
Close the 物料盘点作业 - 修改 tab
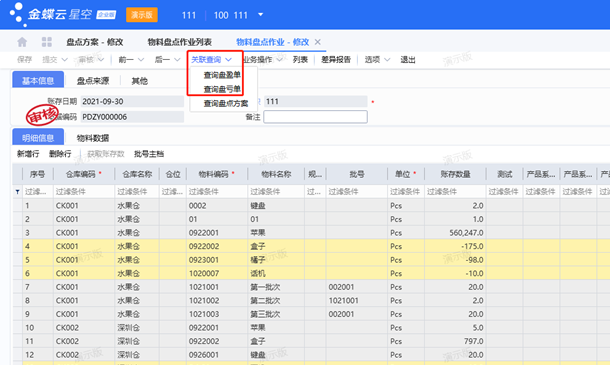pos(317,42)
